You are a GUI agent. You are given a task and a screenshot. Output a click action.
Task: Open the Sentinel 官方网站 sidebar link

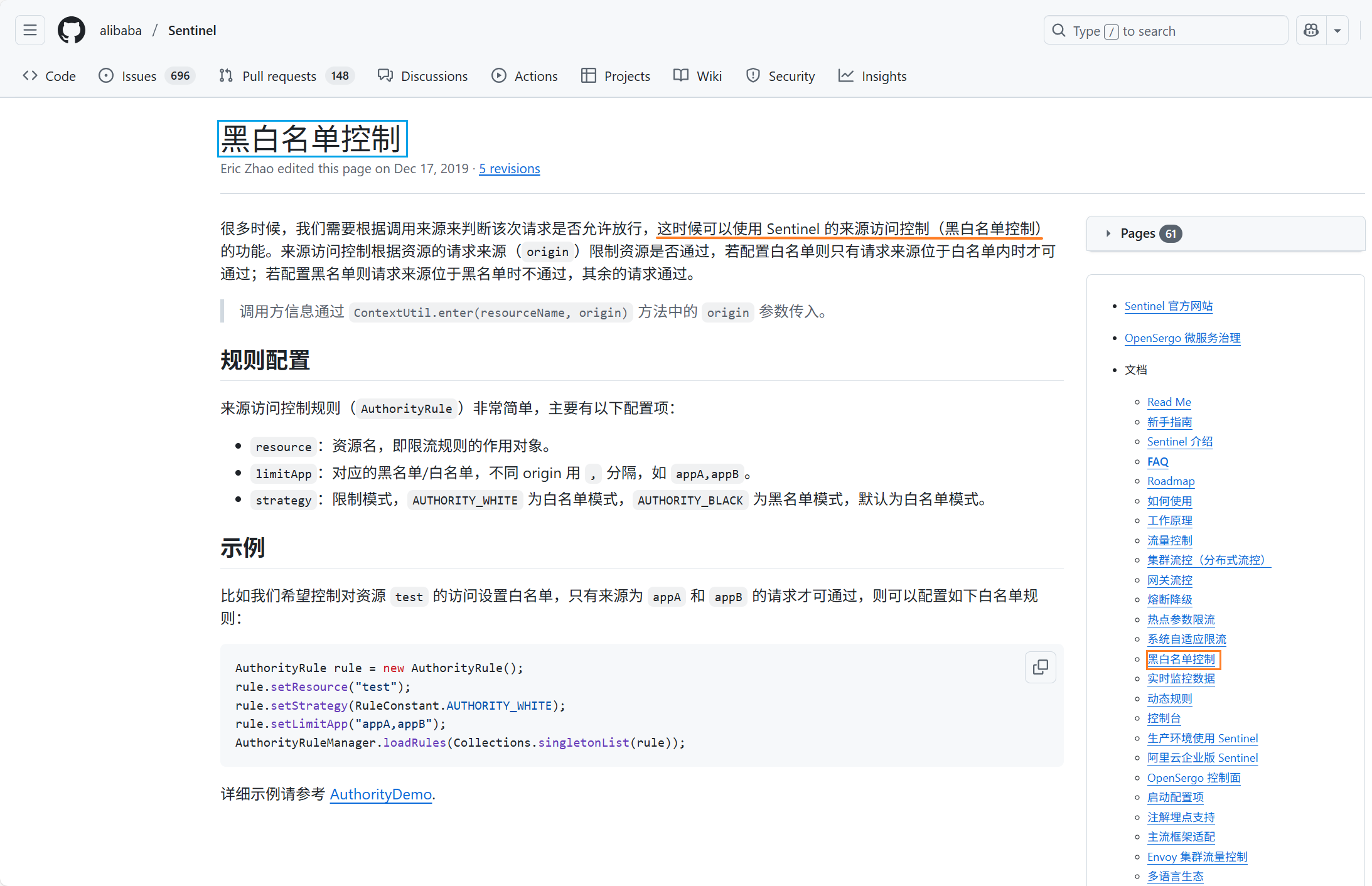pos(1168,306)
